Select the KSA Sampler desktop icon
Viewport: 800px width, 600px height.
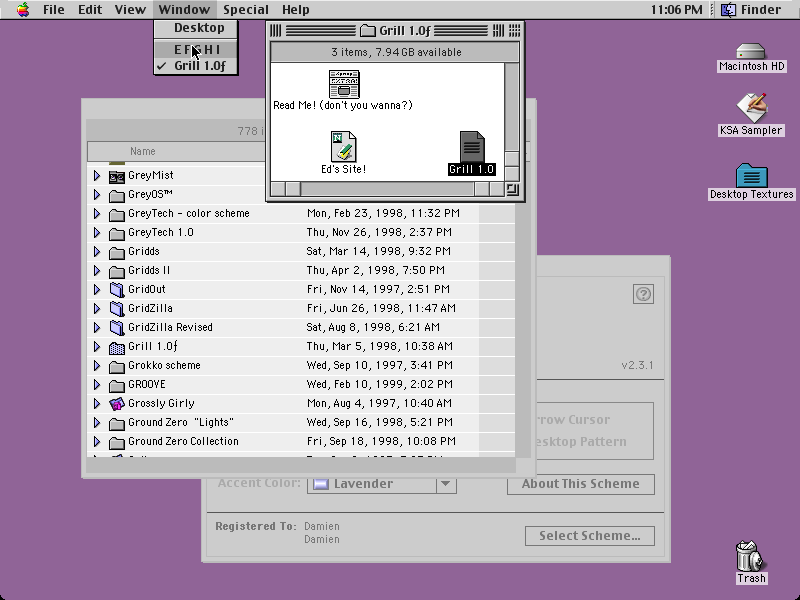(751, 108)
